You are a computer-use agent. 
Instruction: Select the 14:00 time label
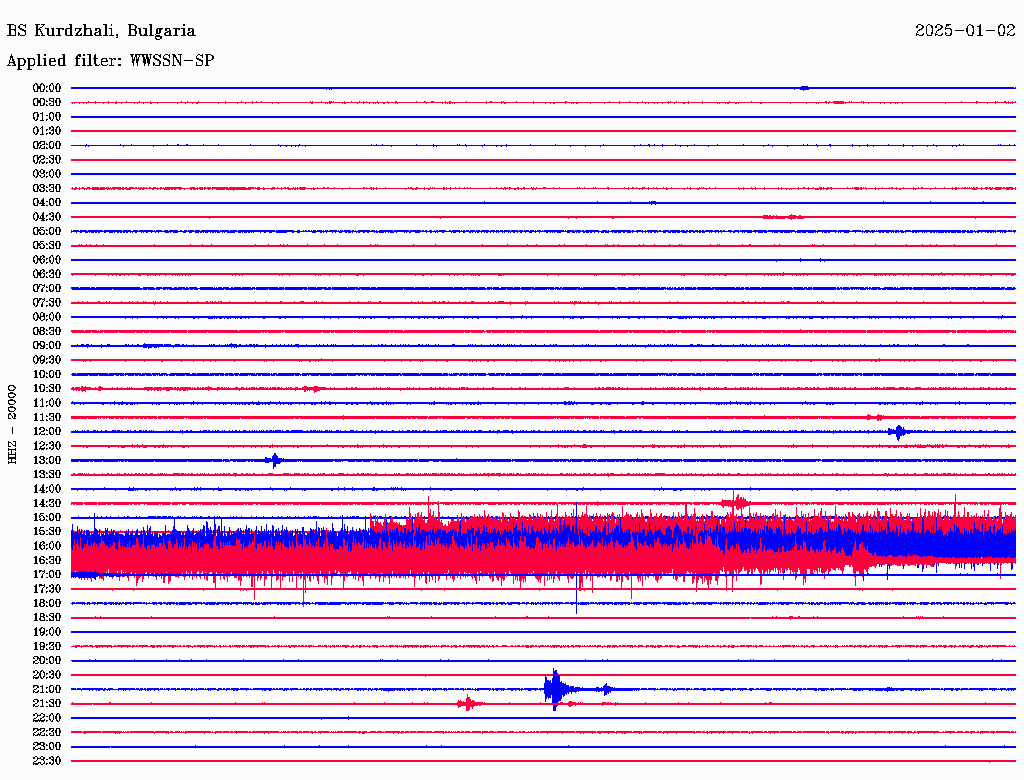click(47, 489)
